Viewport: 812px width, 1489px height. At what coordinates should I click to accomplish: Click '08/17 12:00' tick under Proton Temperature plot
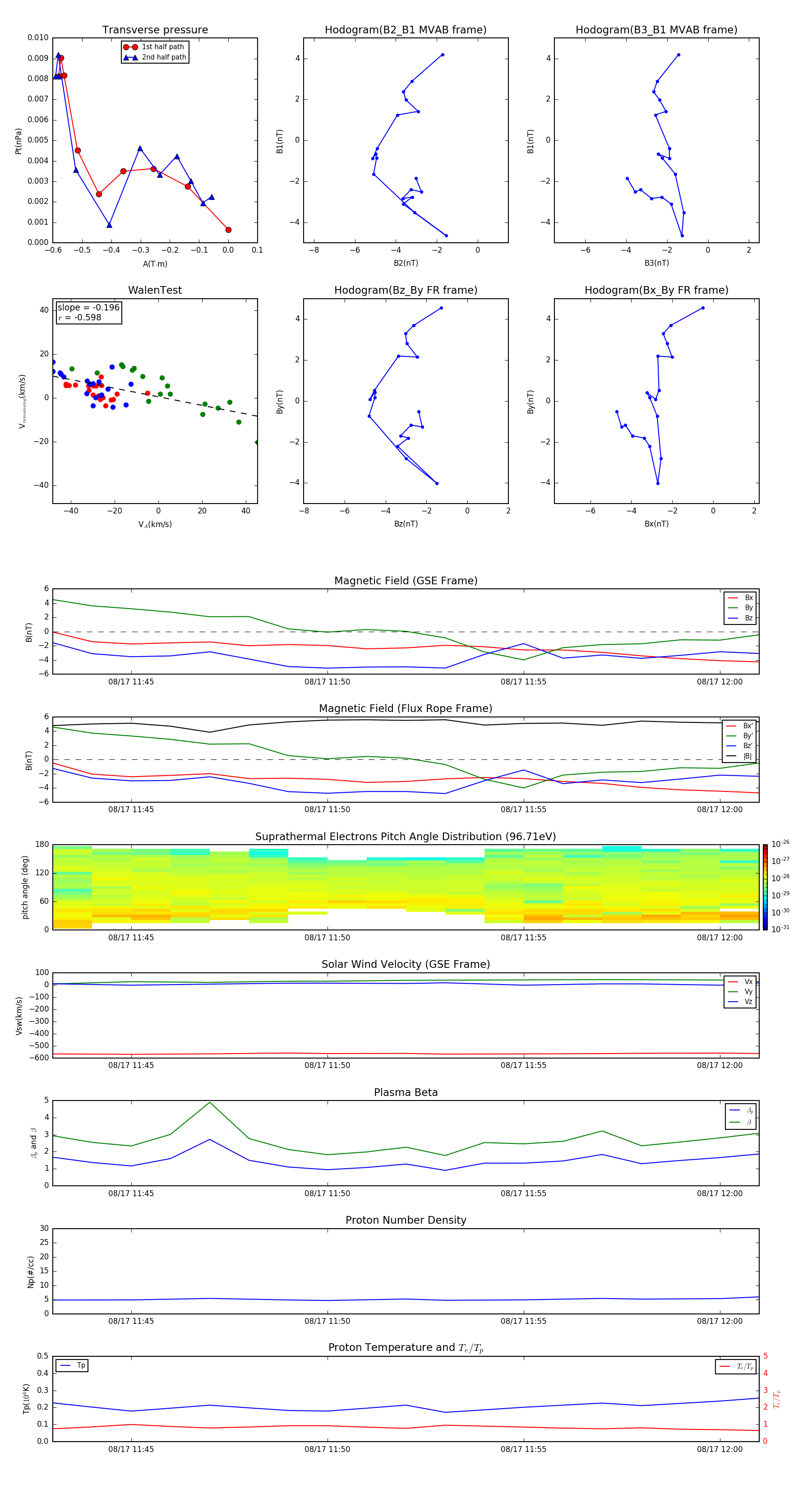click(x=720, y=1449)
